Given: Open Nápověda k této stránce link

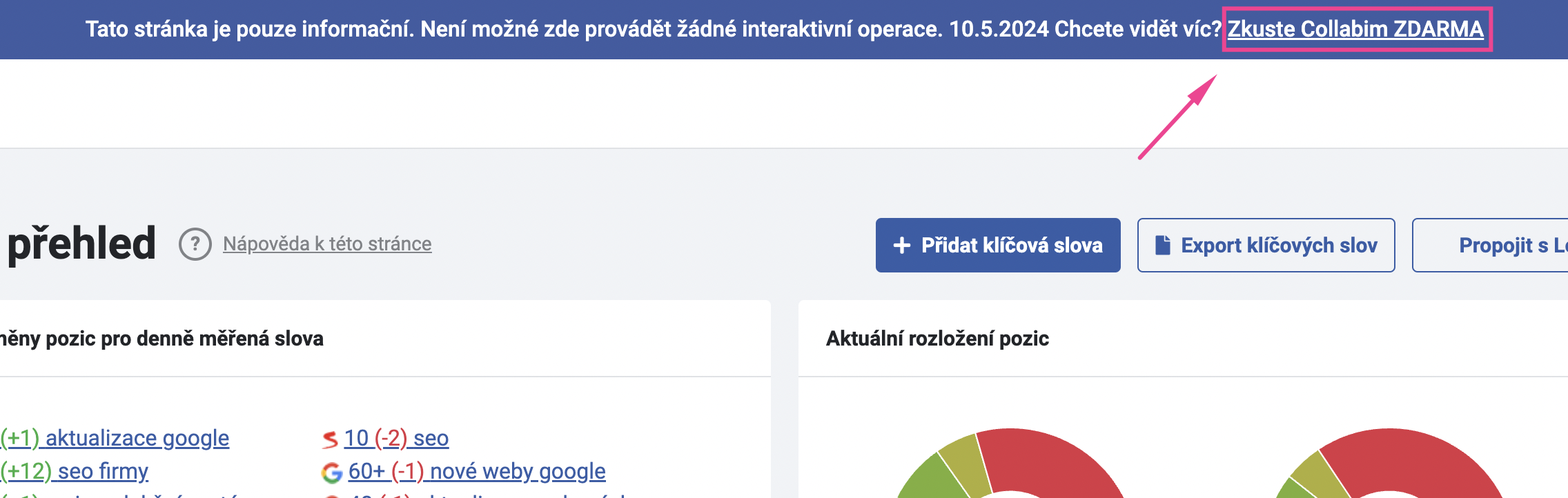Looking at the screenshot, I should click(327, 244).
